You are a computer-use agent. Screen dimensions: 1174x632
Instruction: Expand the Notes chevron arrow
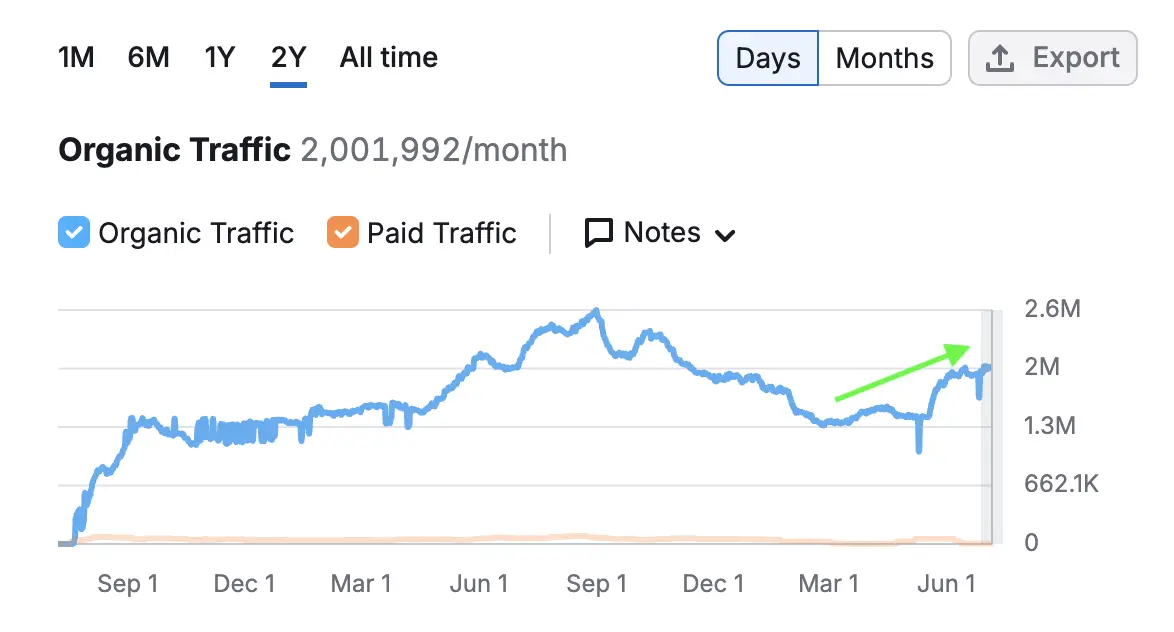725,236
